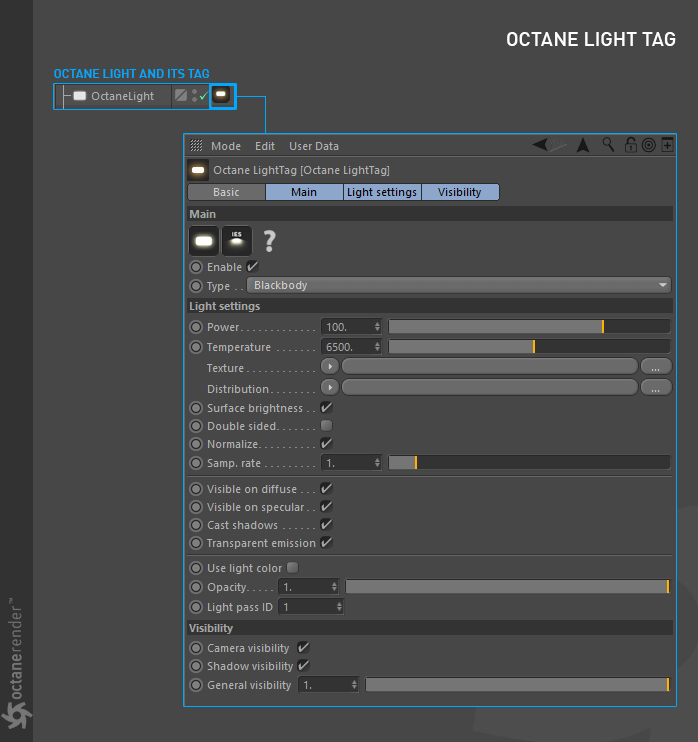
Task: Select the area light preset icon
Action: (204, 240)
